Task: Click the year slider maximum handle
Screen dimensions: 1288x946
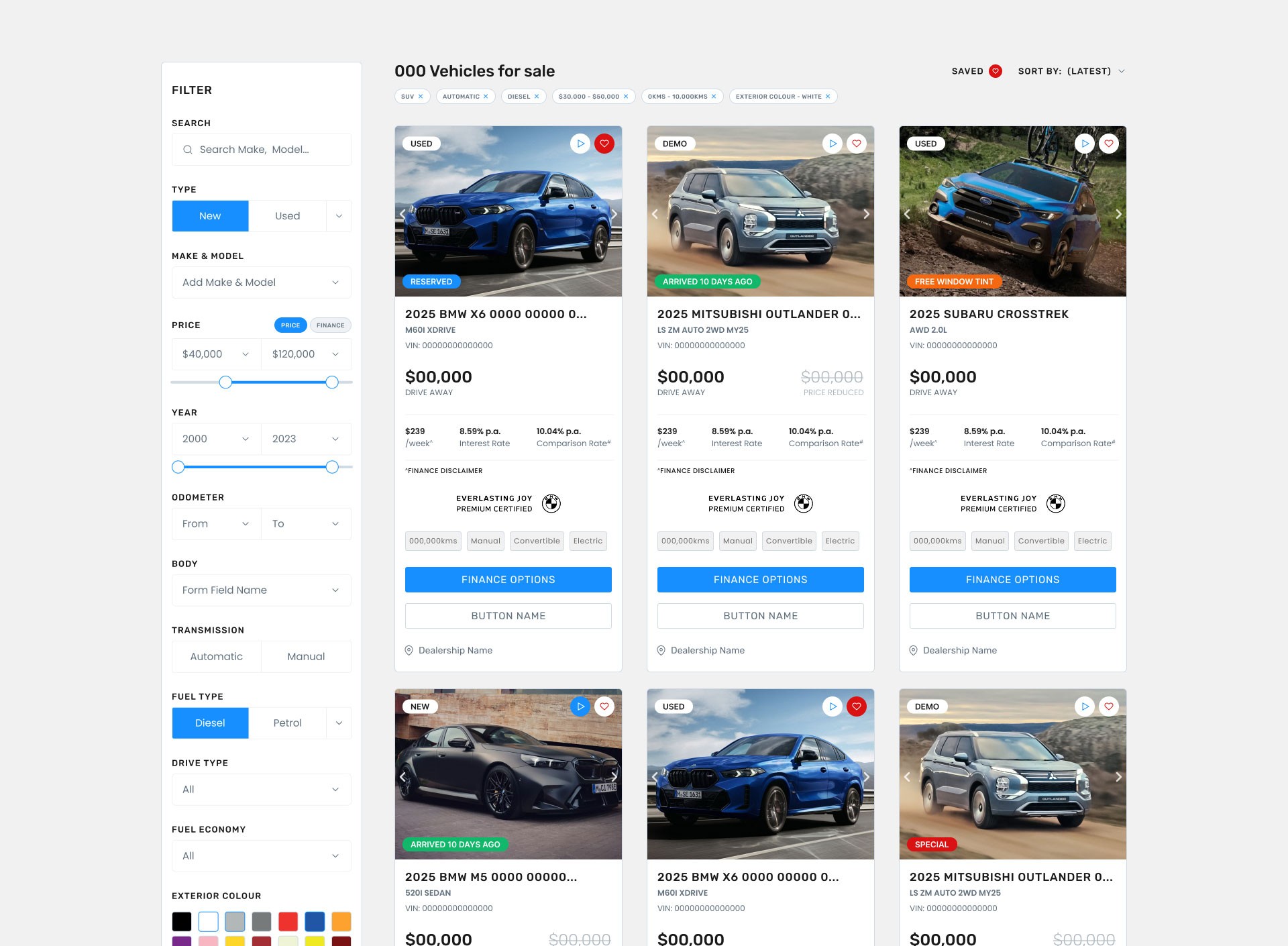Action: click(332, 467)
